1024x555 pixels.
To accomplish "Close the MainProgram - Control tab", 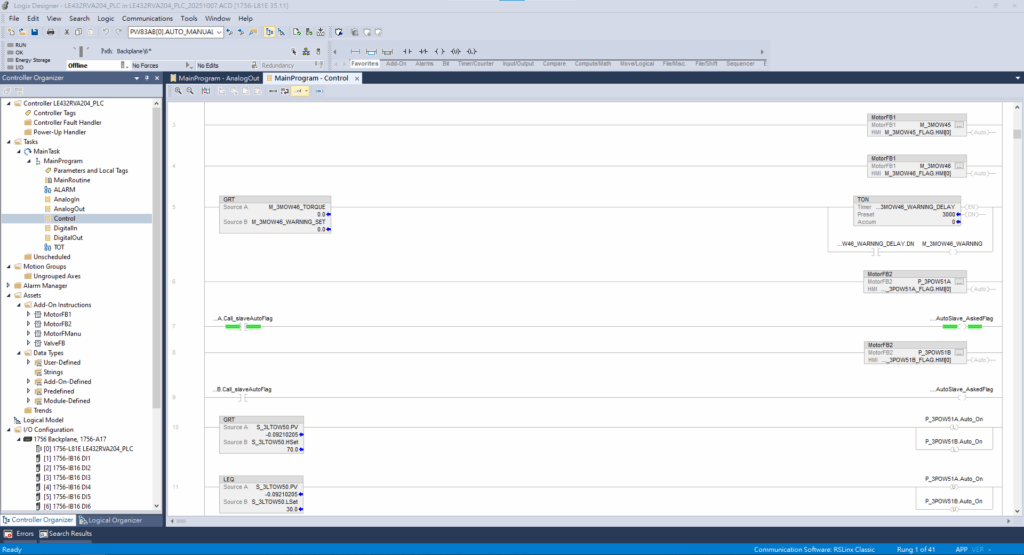I will tap(357, 78).
